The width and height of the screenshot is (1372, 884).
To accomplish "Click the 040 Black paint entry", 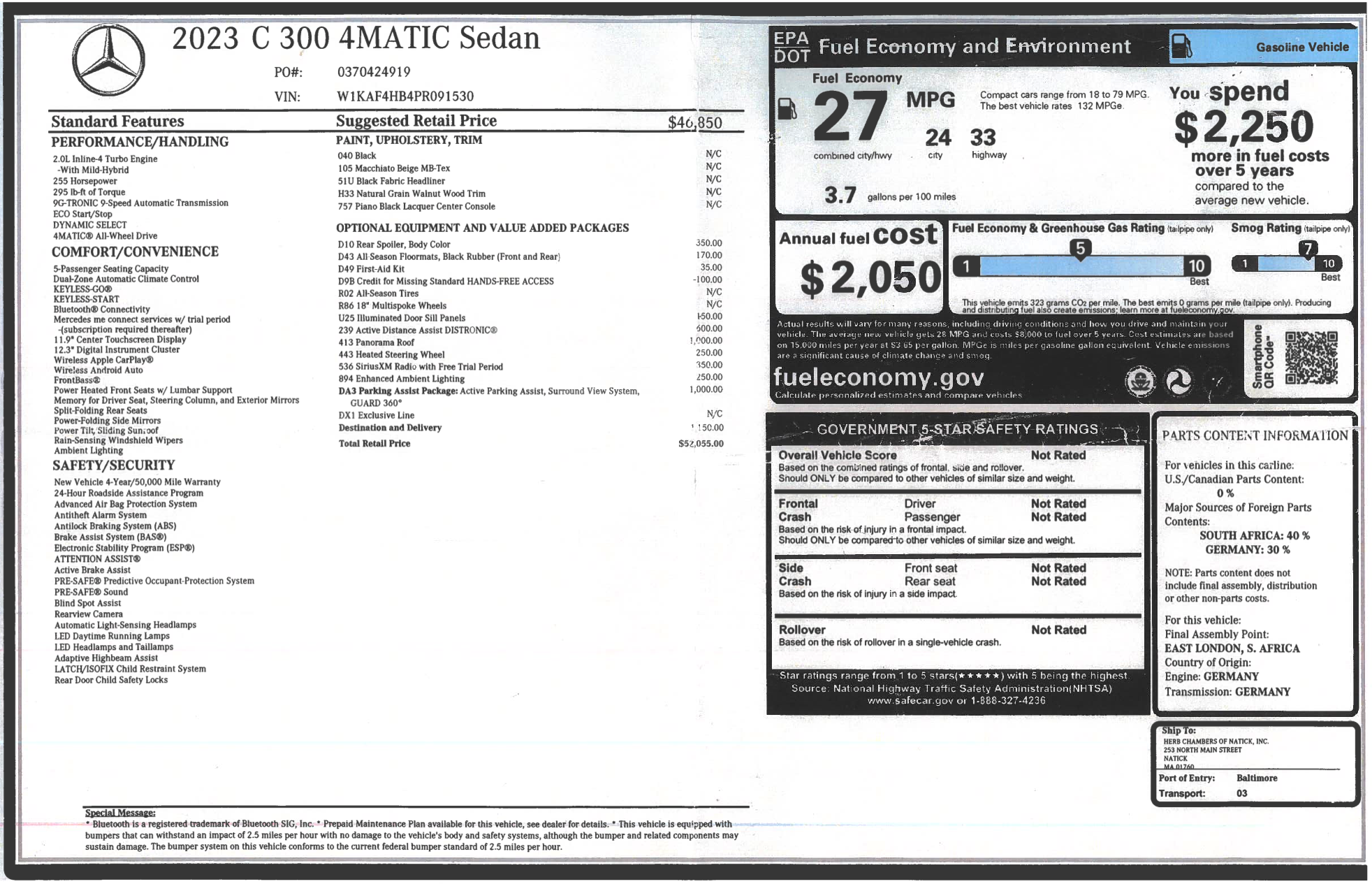I will [x=356, y=156].
